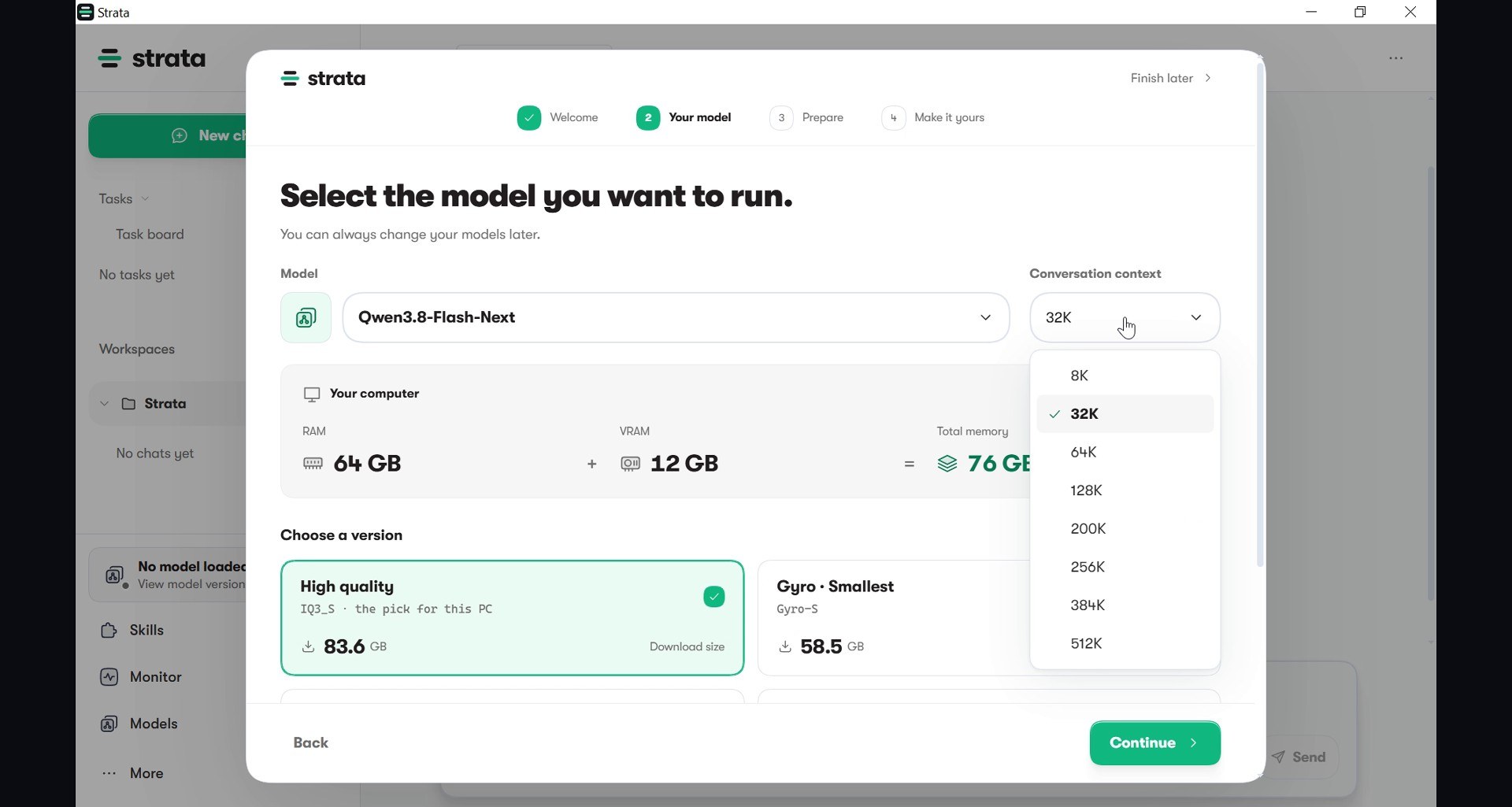Screen dimensions: 1512x807
Task: Click the model icon beside the model selector
Action: tap(306, 317)
